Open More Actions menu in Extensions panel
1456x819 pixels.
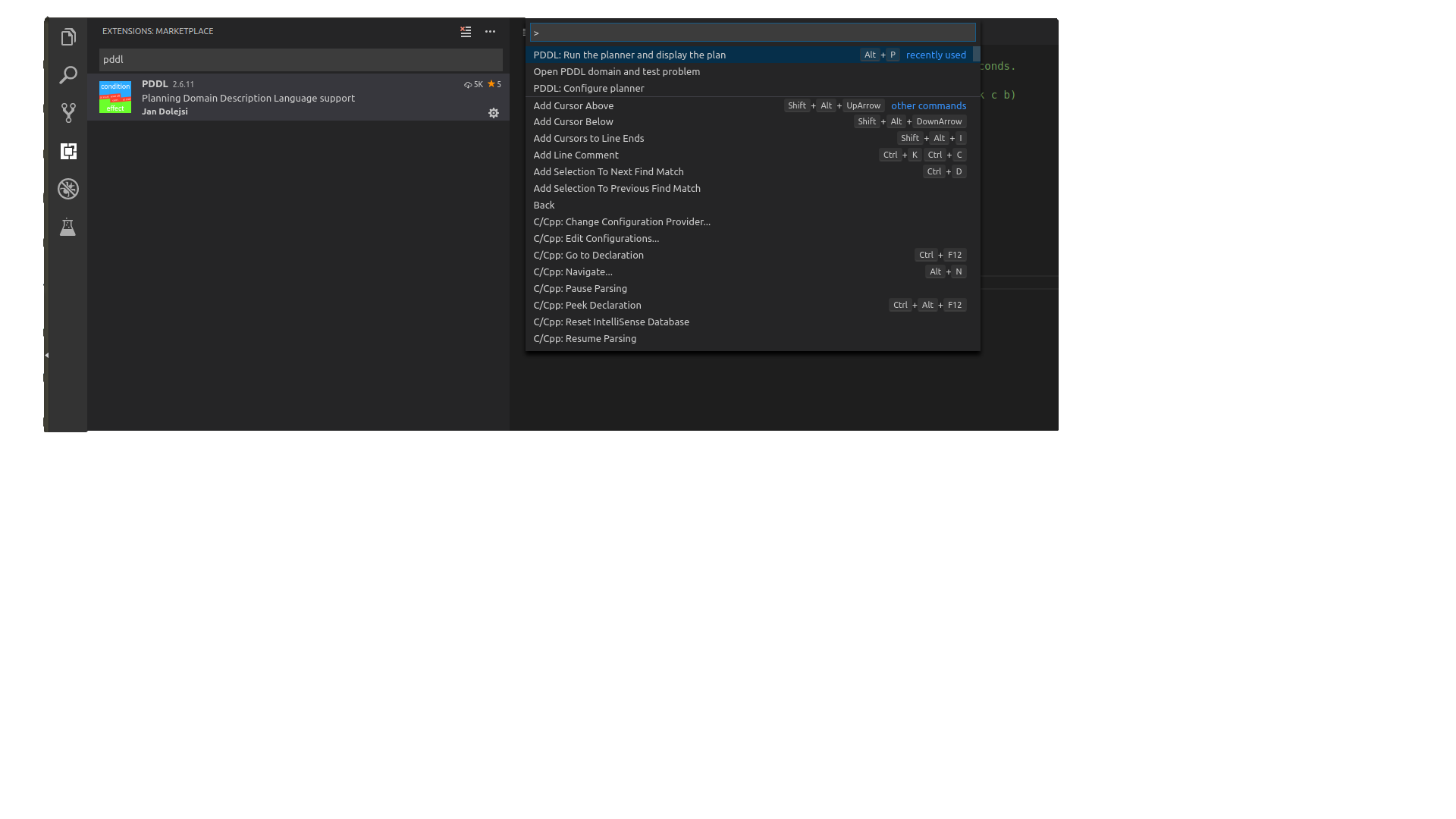coord(490,32)
